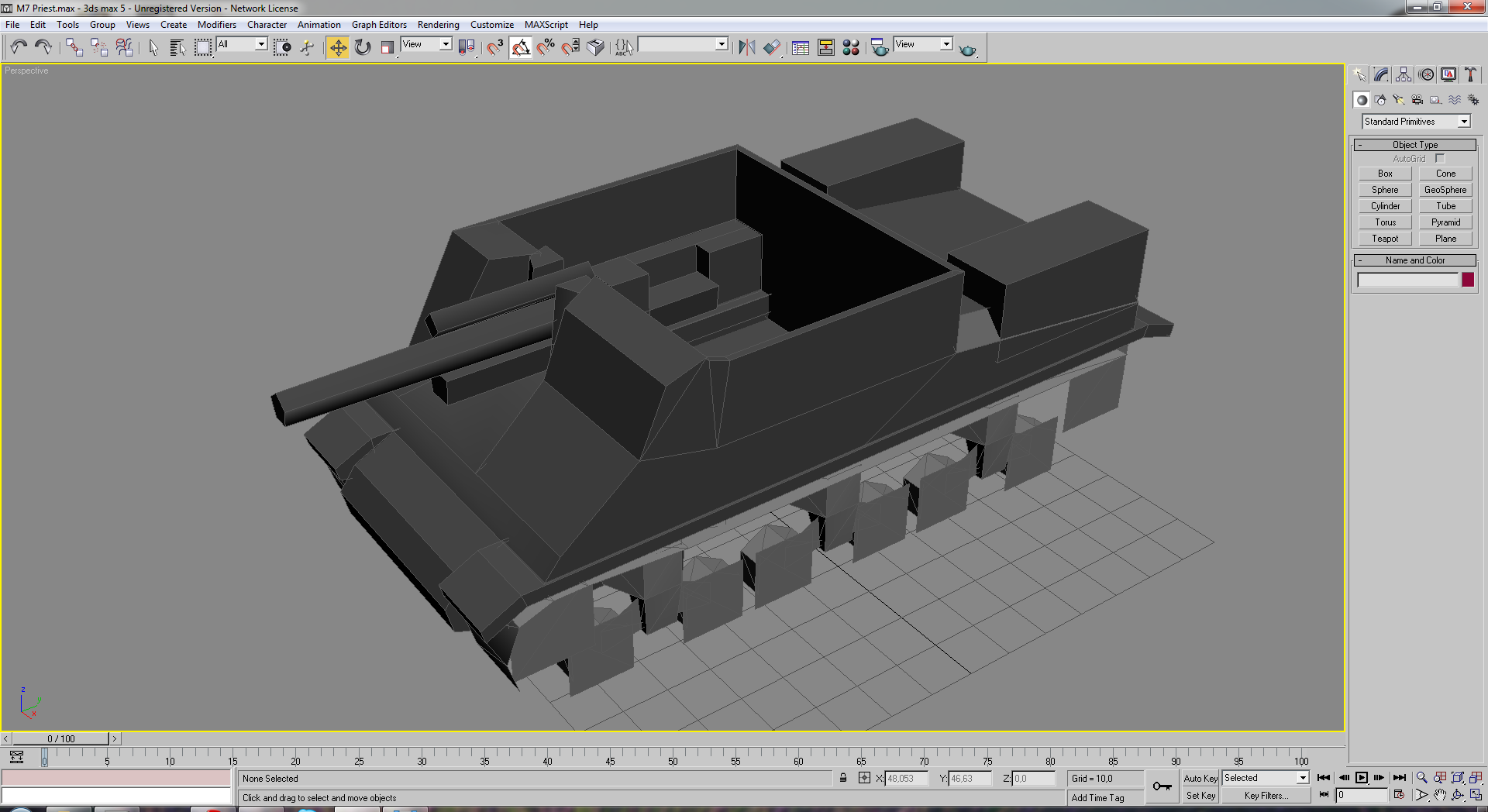Open the All selection filter dropdown
Screen dimensions: 1488x812
click(x=242, y=44)
